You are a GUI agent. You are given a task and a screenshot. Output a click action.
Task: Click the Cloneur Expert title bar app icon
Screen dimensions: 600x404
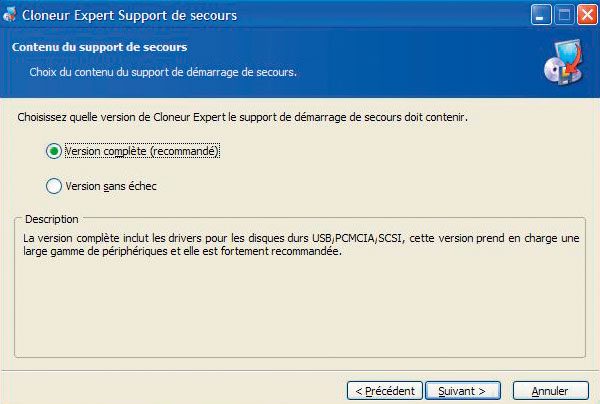[10, 15]
